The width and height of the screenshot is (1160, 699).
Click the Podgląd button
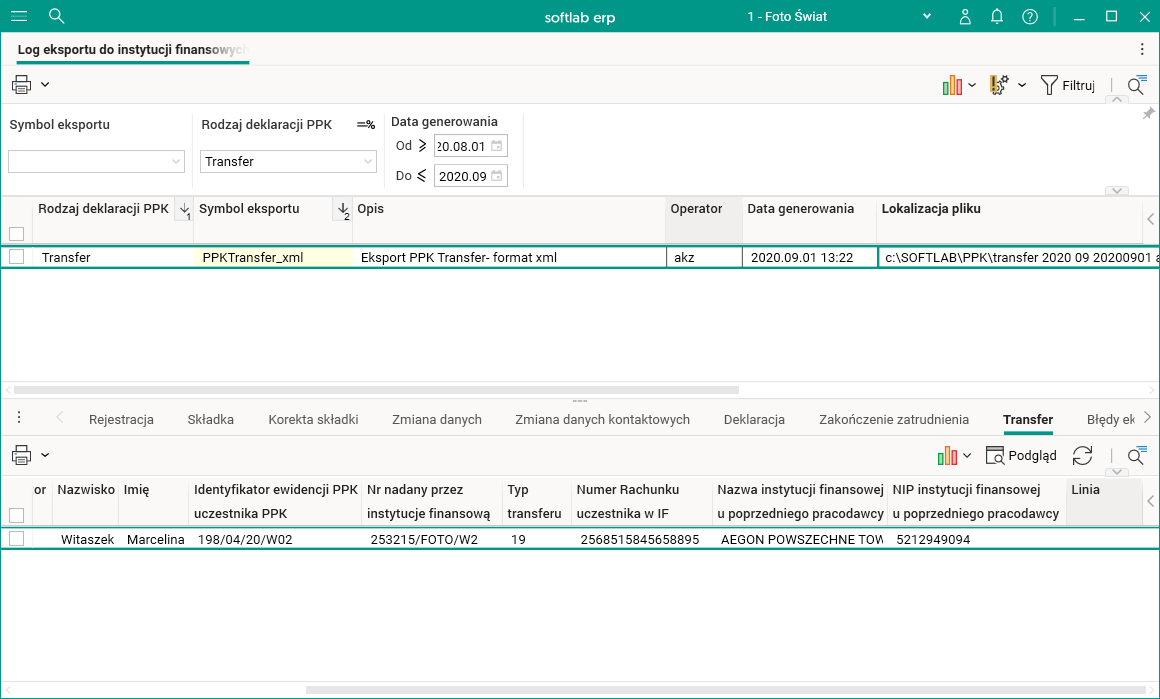click(1022, 456)
